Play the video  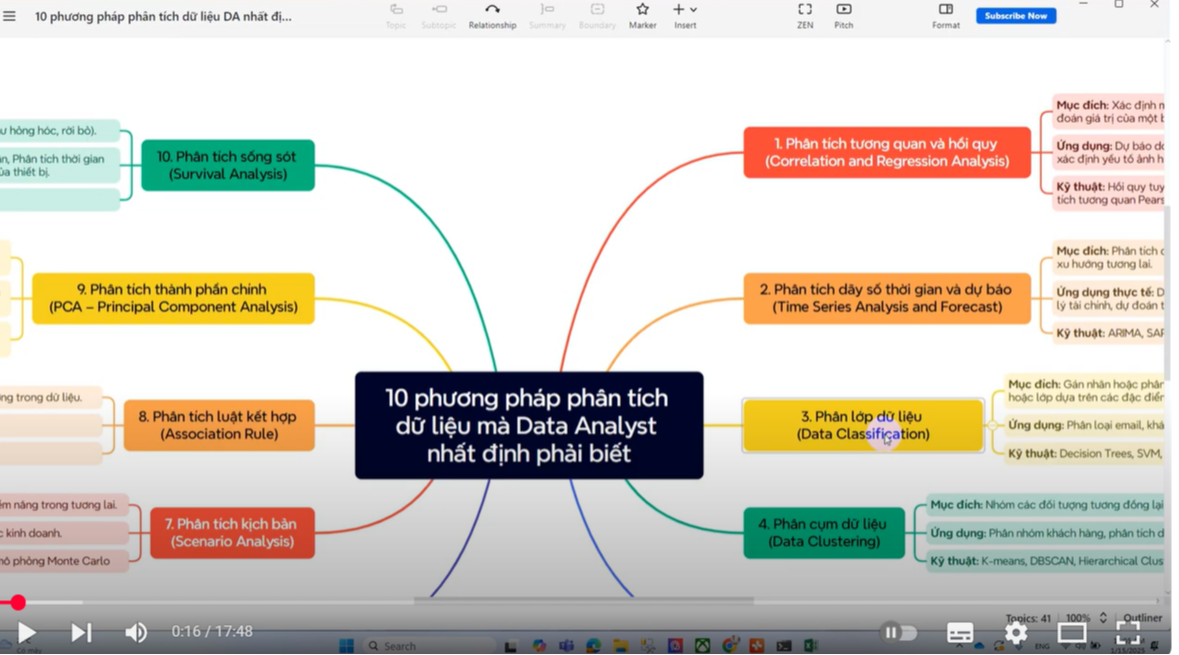[27, 632]
